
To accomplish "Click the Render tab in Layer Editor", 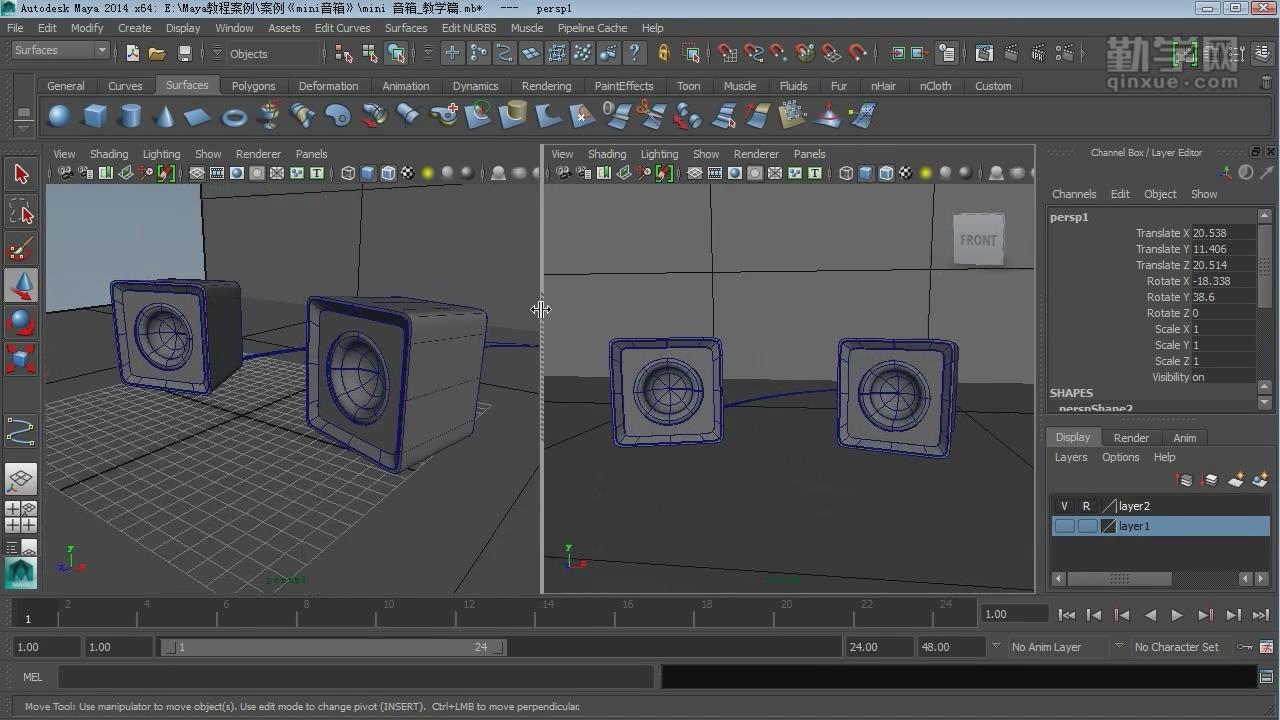I will click(1131, 438).
